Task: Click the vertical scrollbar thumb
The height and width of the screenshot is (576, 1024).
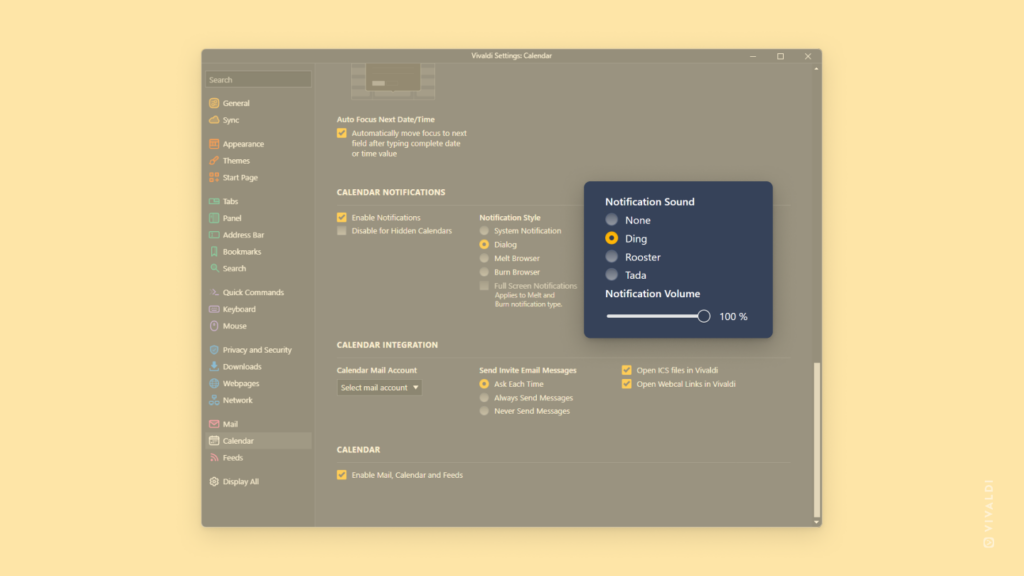Action: (x=816, y=439)
